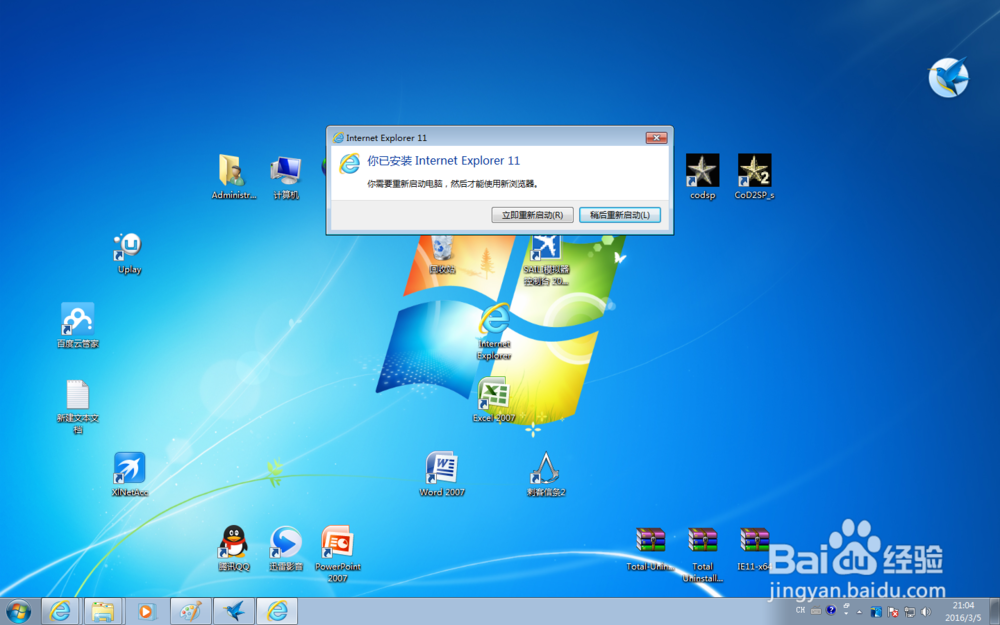The height and width of the screenshot is (625, 1000).
Task: Close the Internet Explorer 11 dialog
Action: click(656, 138)
